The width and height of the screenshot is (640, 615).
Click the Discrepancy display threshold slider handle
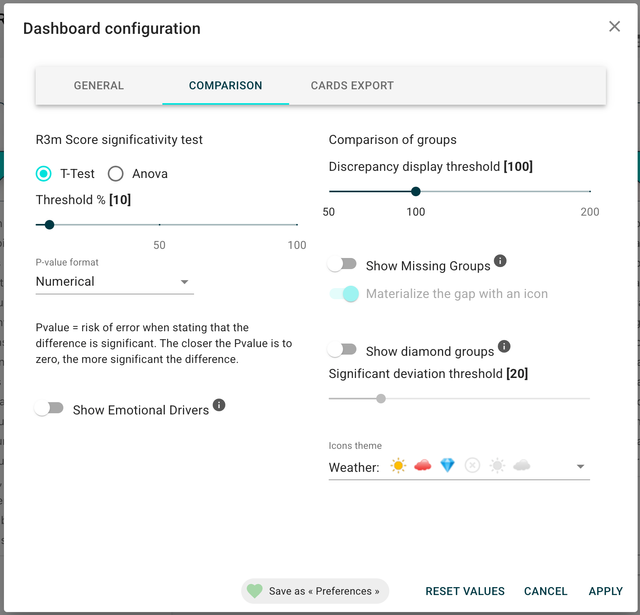click(416, 191)
